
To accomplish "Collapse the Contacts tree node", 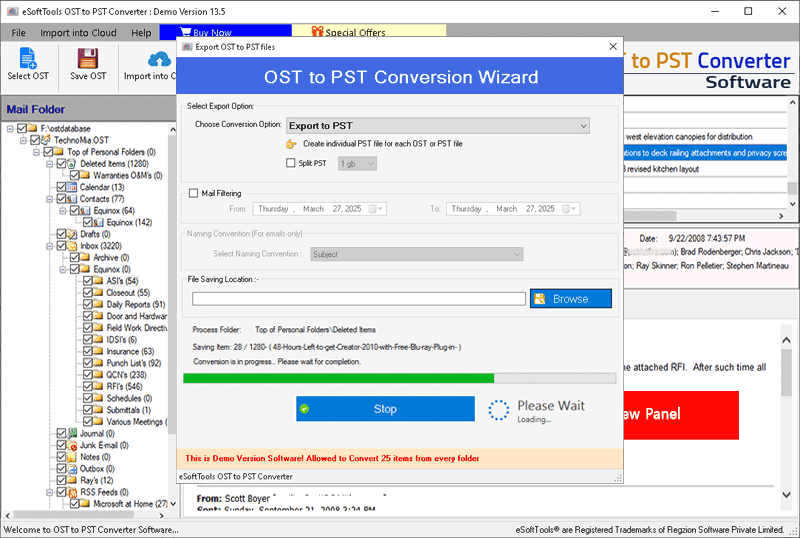I will coord(50,199).
